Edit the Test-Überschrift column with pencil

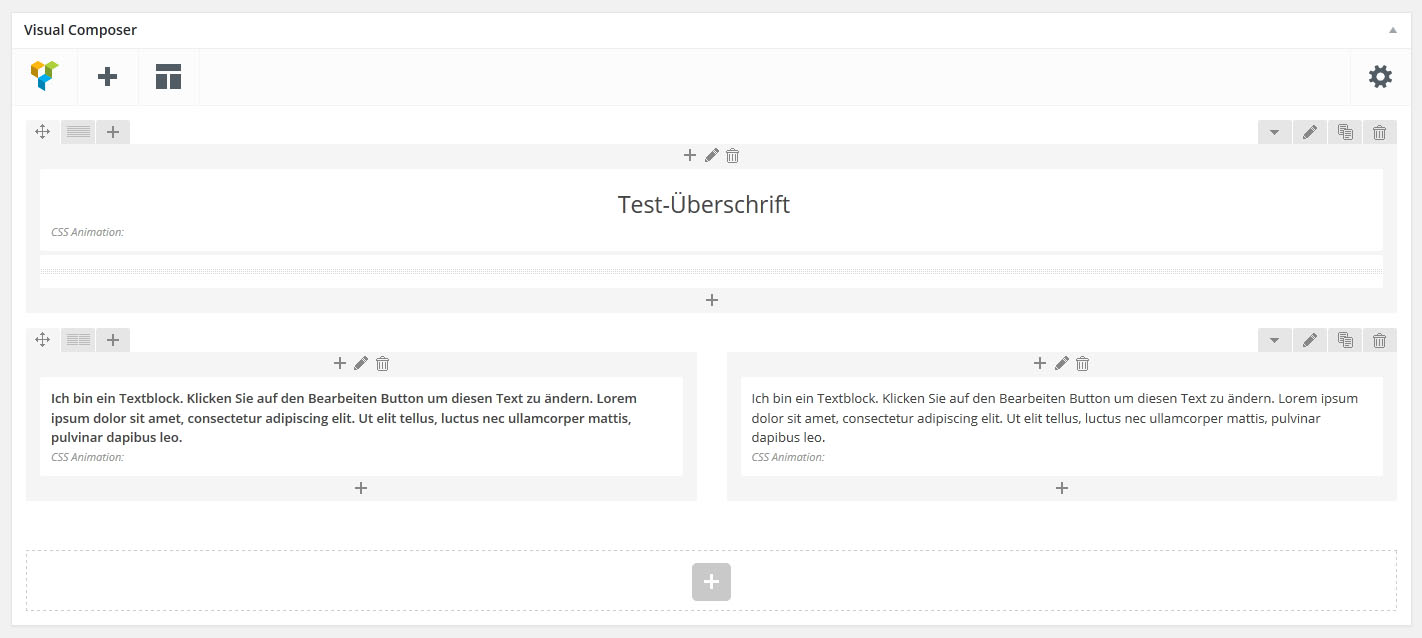711,155
